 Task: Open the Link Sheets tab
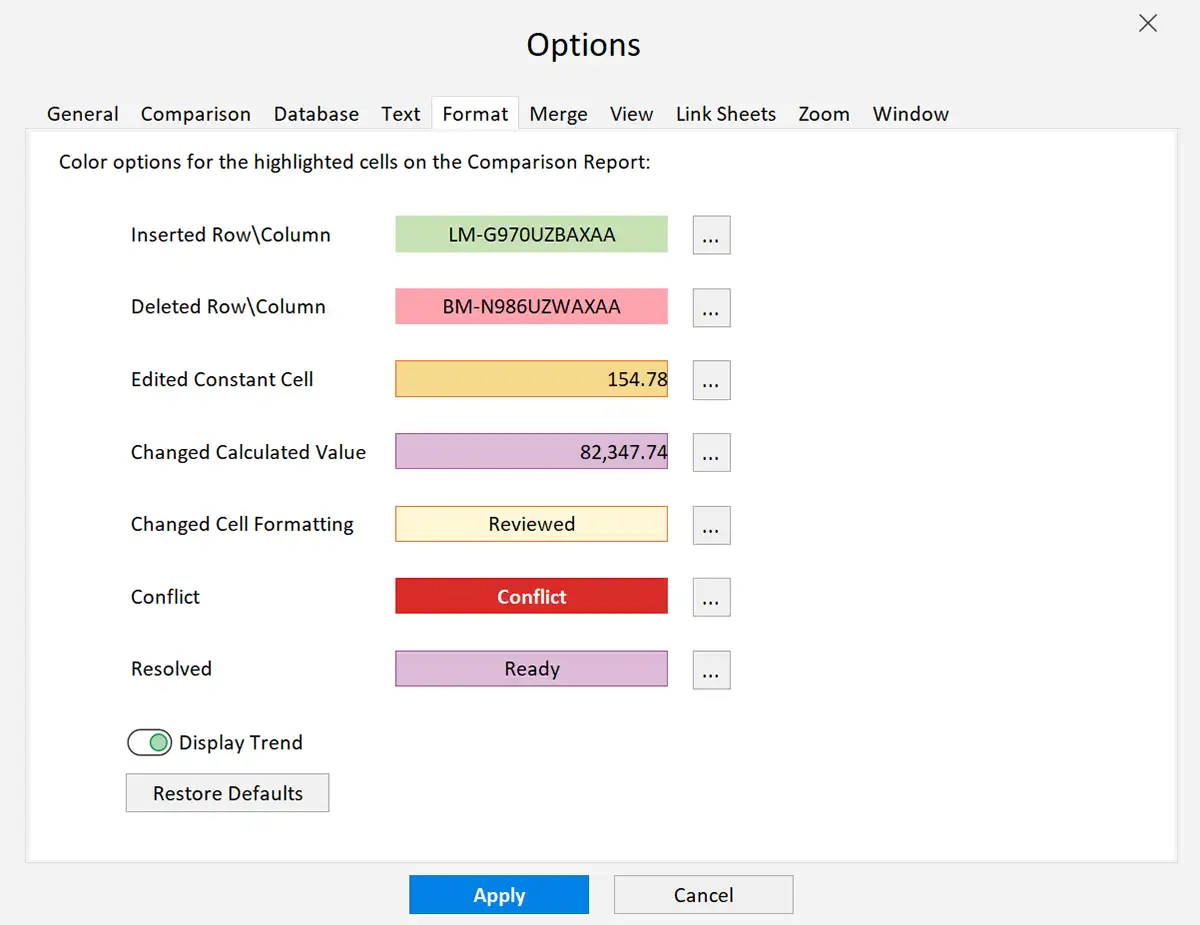tap(725, 114)
